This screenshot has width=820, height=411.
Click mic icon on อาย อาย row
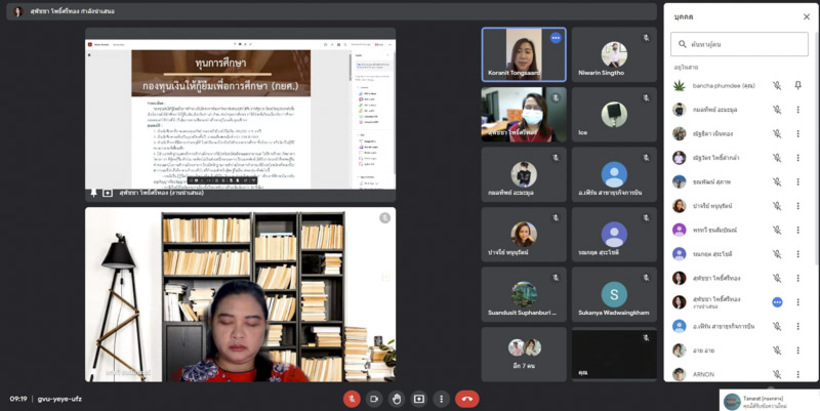coord(777,350)
